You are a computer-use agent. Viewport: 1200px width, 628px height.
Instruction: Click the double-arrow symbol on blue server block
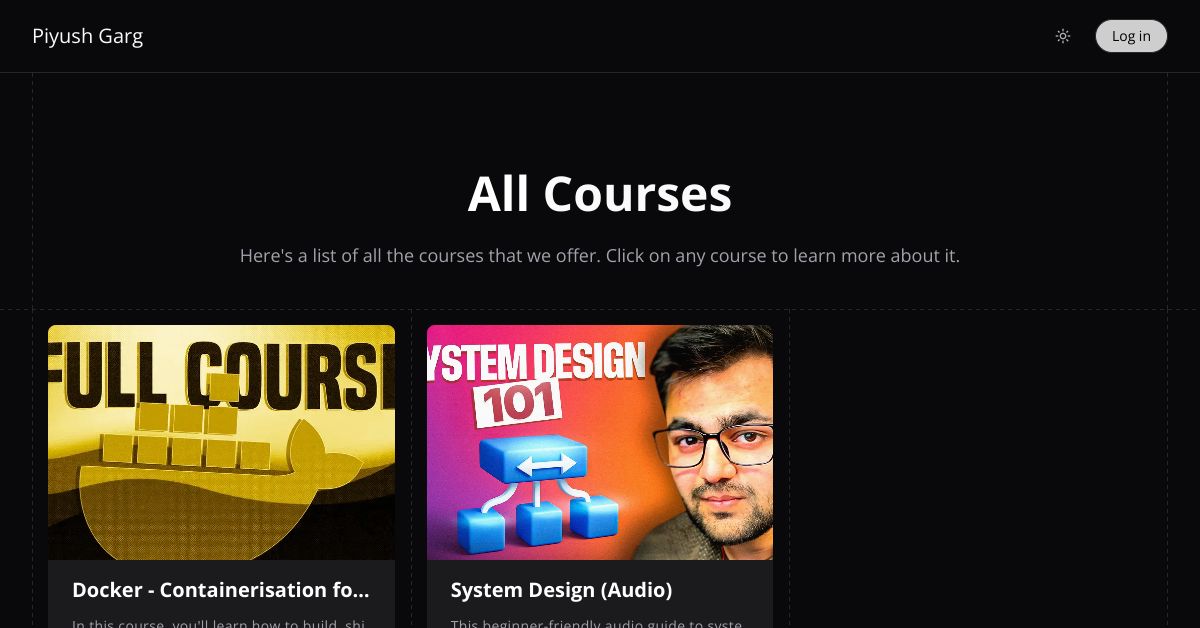[x=546, y=464]
